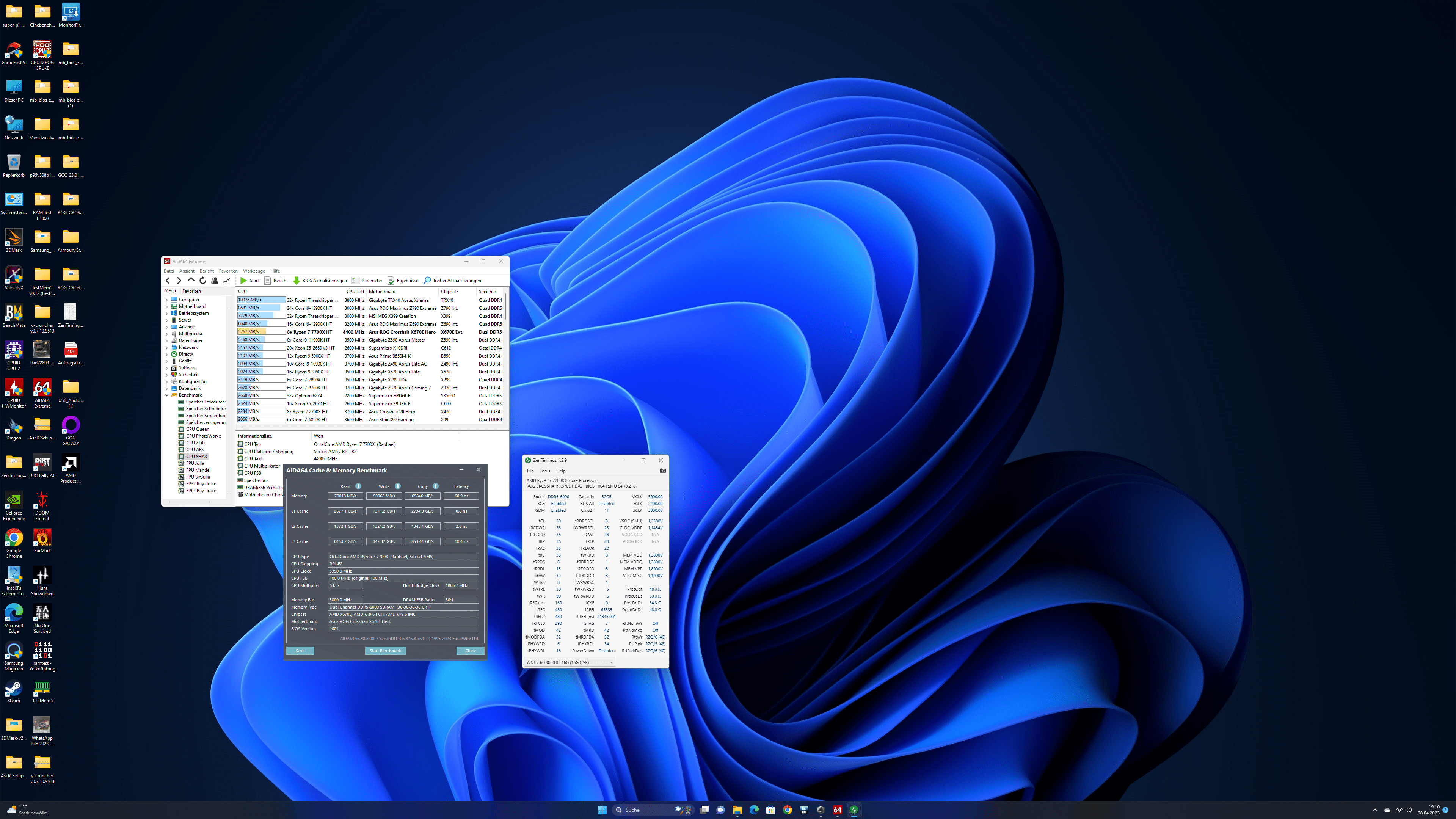The width and height of the screenshot is (1456, 819).
Task: Expand Computer node in AIDA64 tree
Action: click(x=167, y=300)
